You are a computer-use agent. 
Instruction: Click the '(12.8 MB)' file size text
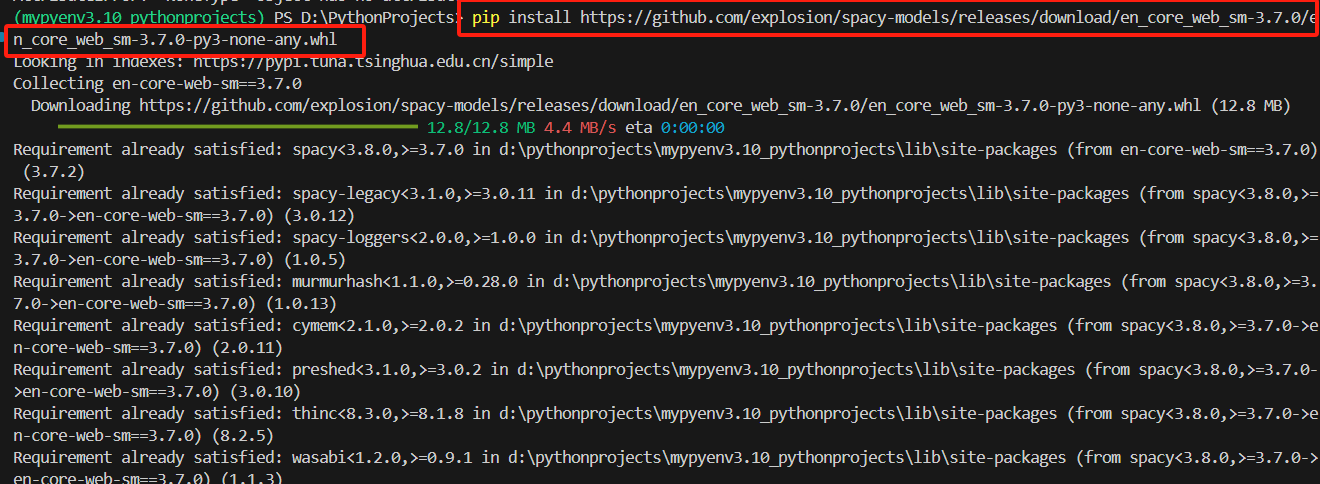point(1250,106)
